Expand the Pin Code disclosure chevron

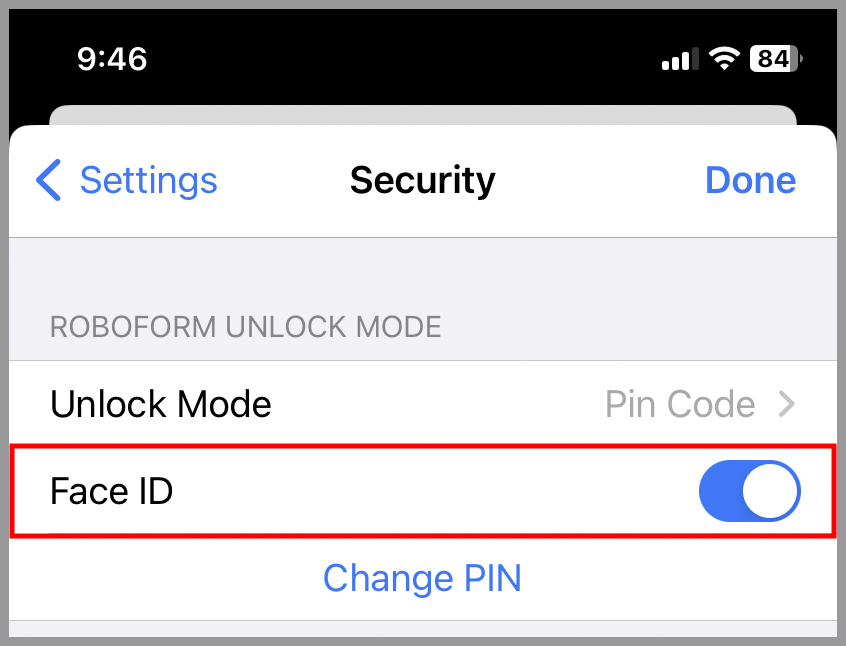(787, 404)
